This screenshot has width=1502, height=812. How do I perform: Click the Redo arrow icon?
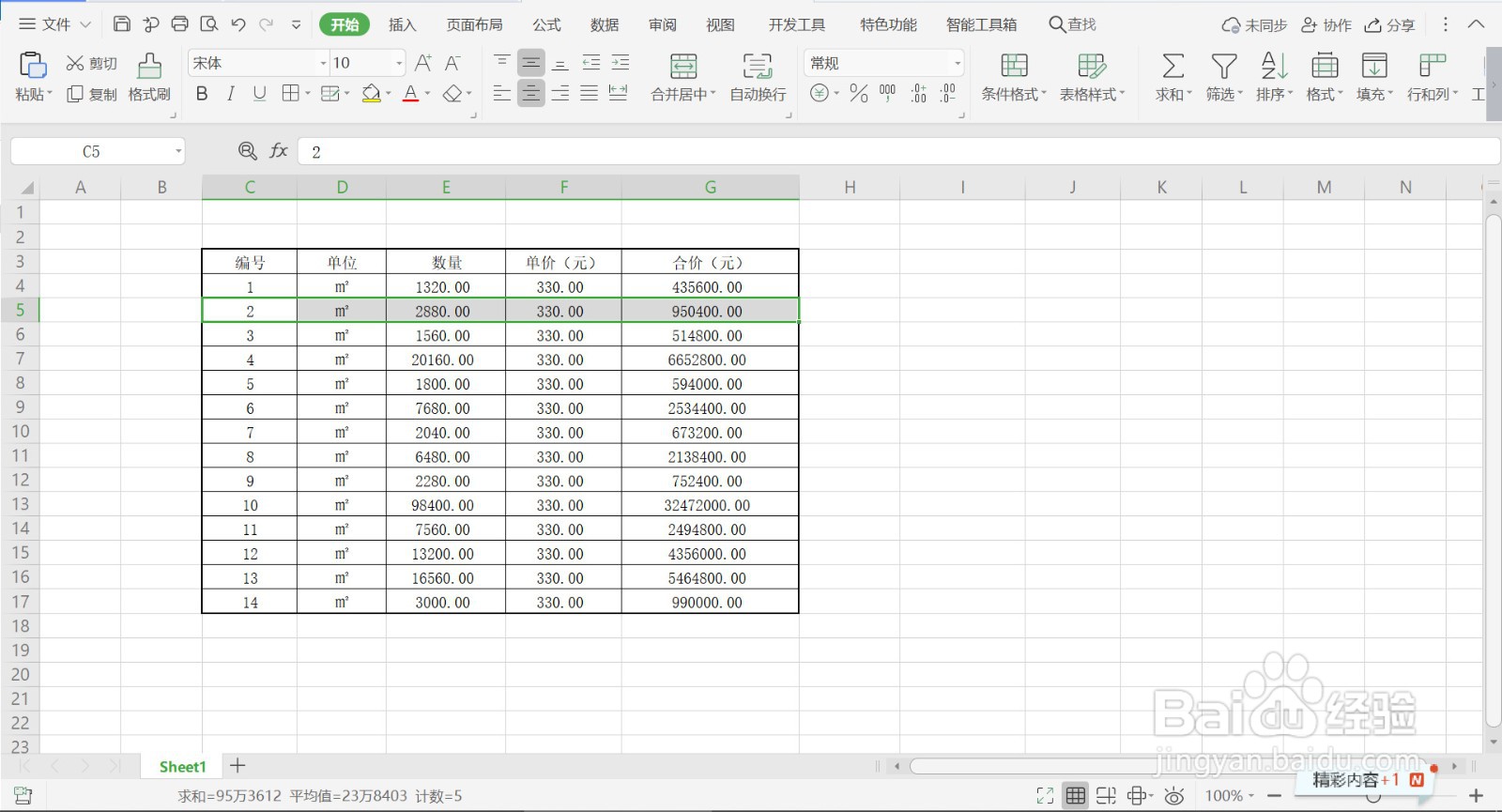pos(267,24)
